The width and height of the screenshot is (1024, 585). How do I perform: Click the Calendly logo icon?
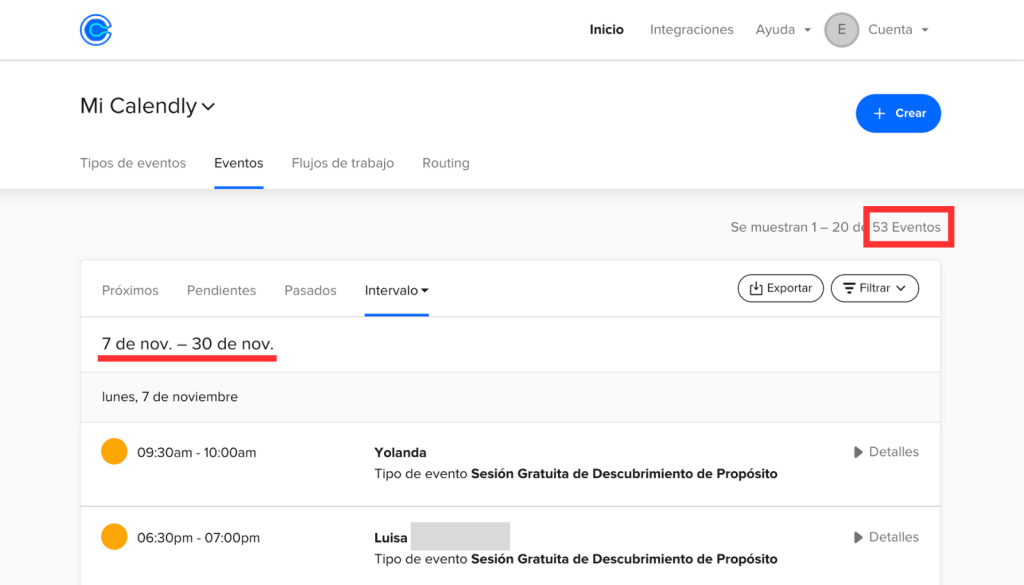tap(96, 30)
